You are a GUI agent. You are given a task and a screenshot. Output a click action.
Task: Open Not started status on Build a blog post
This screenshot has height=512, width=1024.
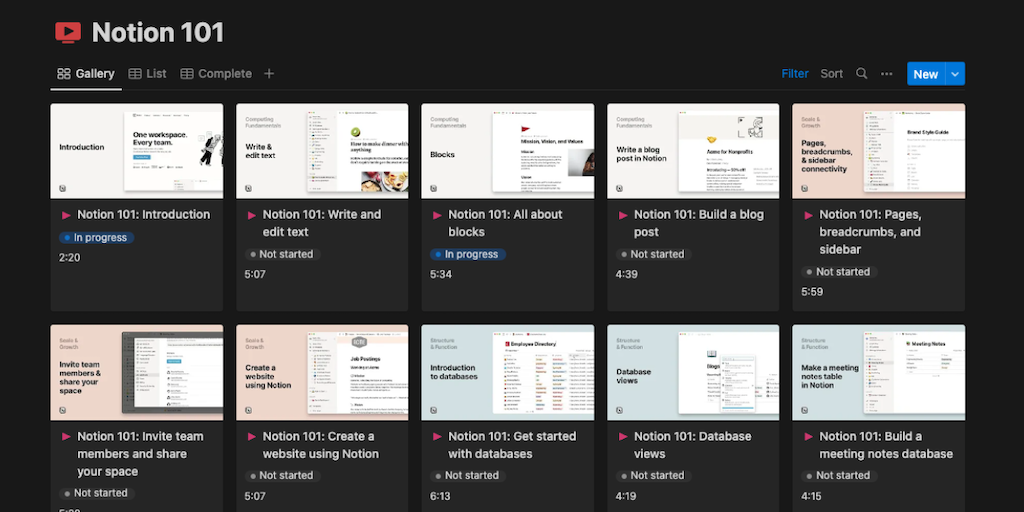653,254
